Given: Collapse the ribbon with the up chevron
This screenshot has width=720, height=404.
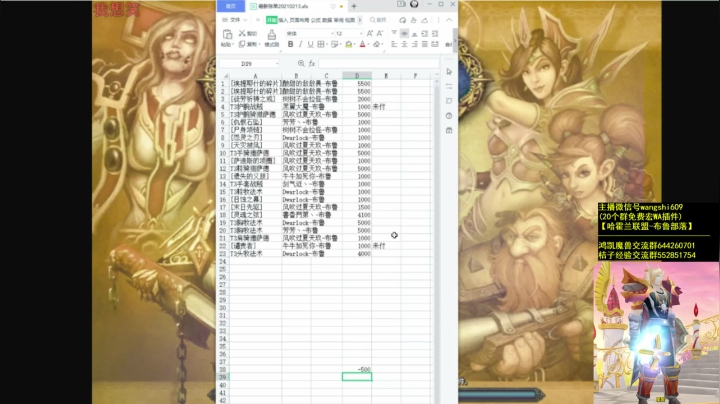Looking at the screenshot, I should coord(449,20).
